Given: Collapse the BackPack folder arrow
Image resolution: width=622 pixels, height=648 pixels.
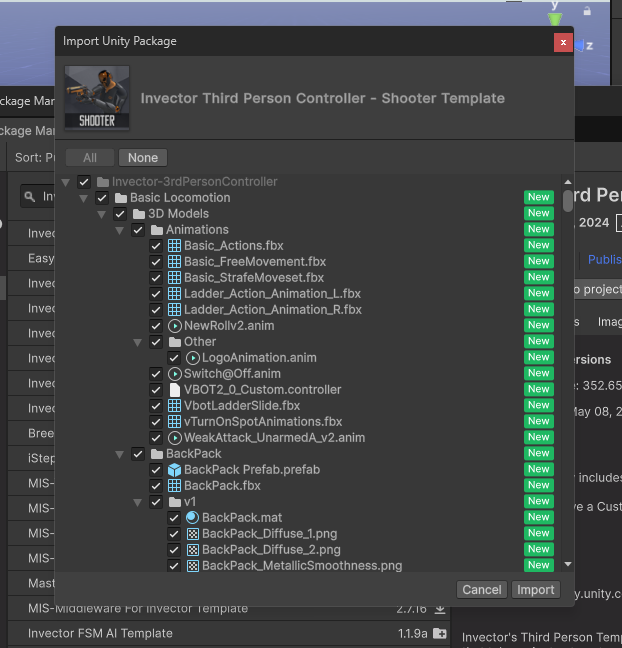Looking at the screenshot, I should pyautogui.click(x=120, y=455).
